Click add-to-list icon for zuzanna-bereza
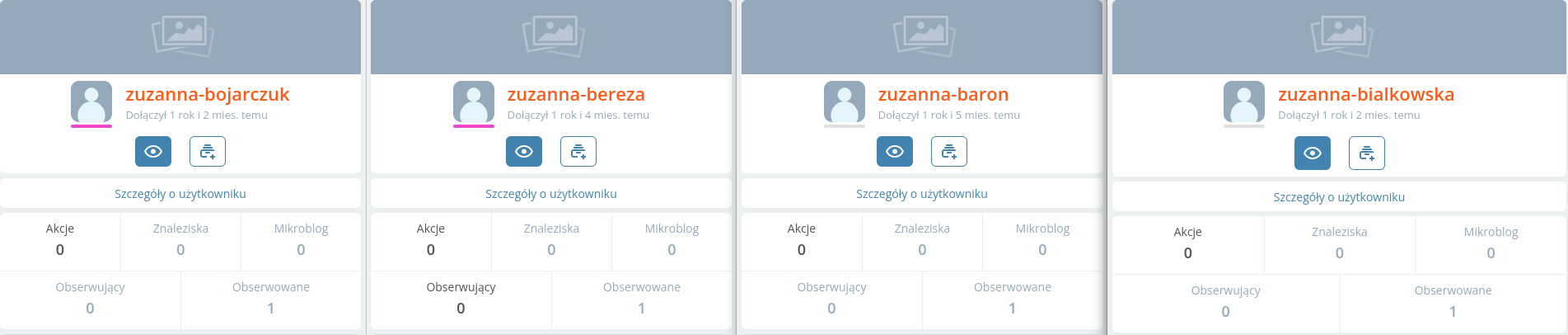This screenshot has width=1568, height=335. pyautogui.click(x=578, y=152)
